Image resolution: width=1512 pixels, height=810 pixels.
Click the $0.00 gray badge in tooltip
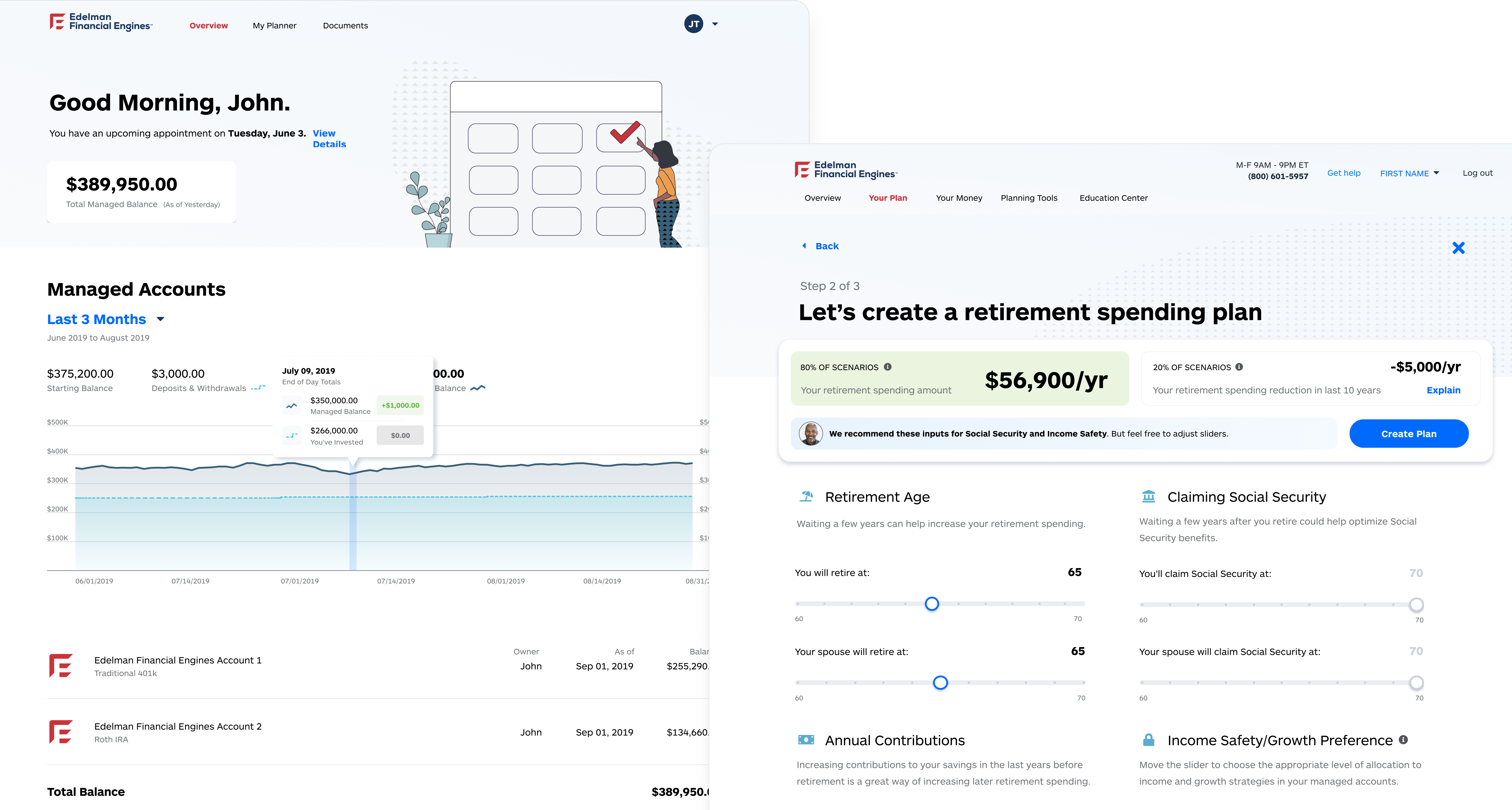pos(400,435)
